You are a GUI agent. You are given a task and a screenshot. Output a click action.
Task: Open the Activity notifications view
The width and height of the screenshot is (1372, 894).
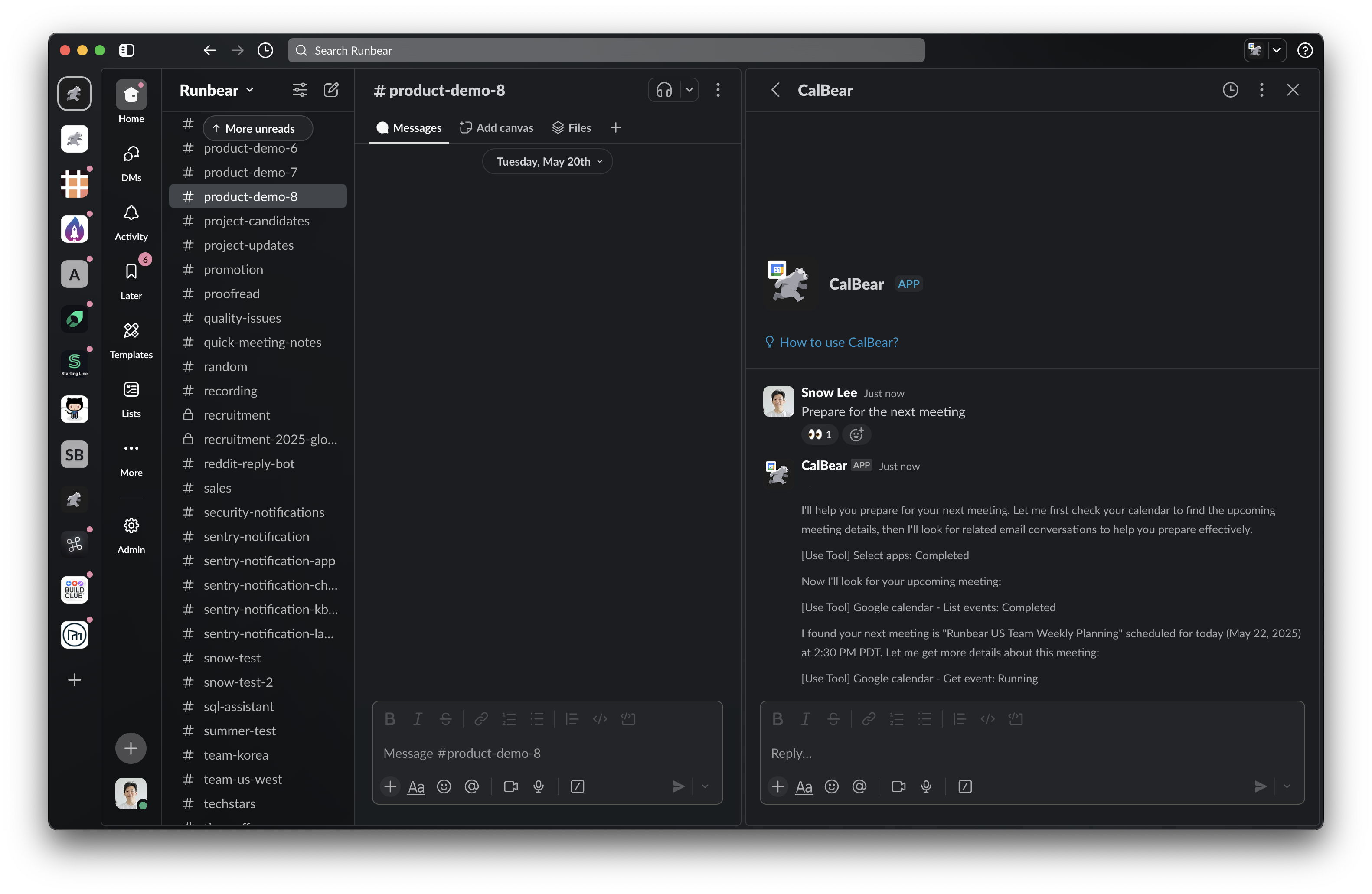click(131, 222)
